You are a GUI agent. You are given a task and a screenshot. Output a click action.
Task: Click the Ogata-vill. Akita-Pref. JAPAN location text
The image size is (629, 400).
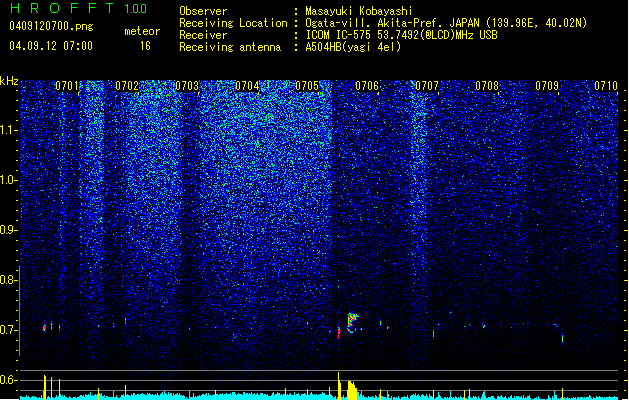click(446, 23)
